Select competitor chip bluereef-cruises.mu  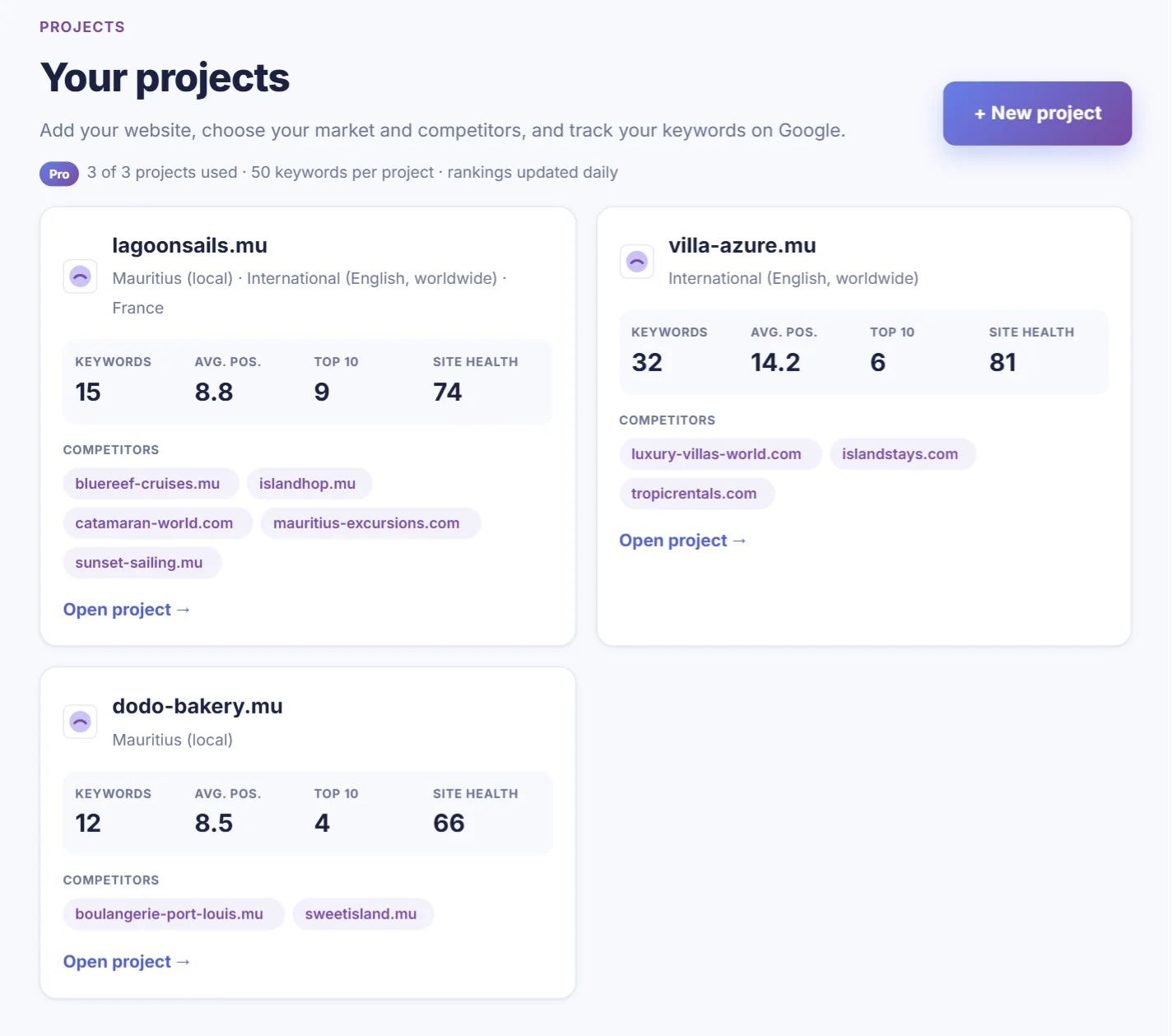point(151,484)
